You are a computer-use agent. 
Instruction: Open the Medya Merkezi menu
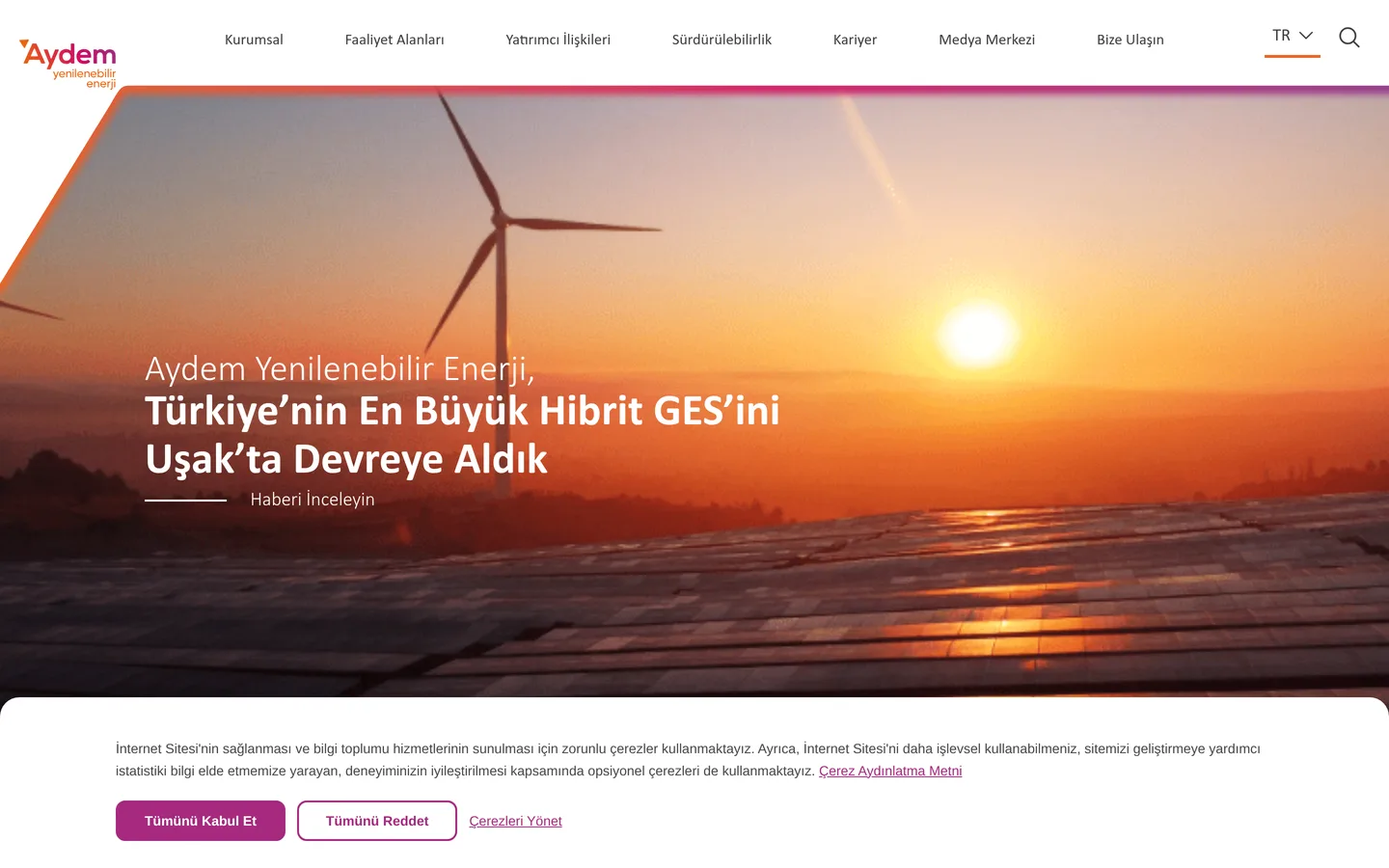click(x=987, y=40)
